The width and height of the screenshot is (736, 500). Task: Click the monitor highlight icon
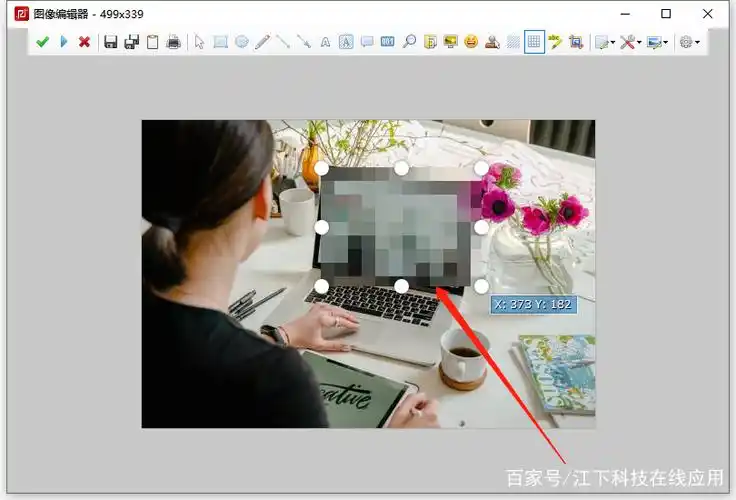pyautogui.click(x=451, y=42)
